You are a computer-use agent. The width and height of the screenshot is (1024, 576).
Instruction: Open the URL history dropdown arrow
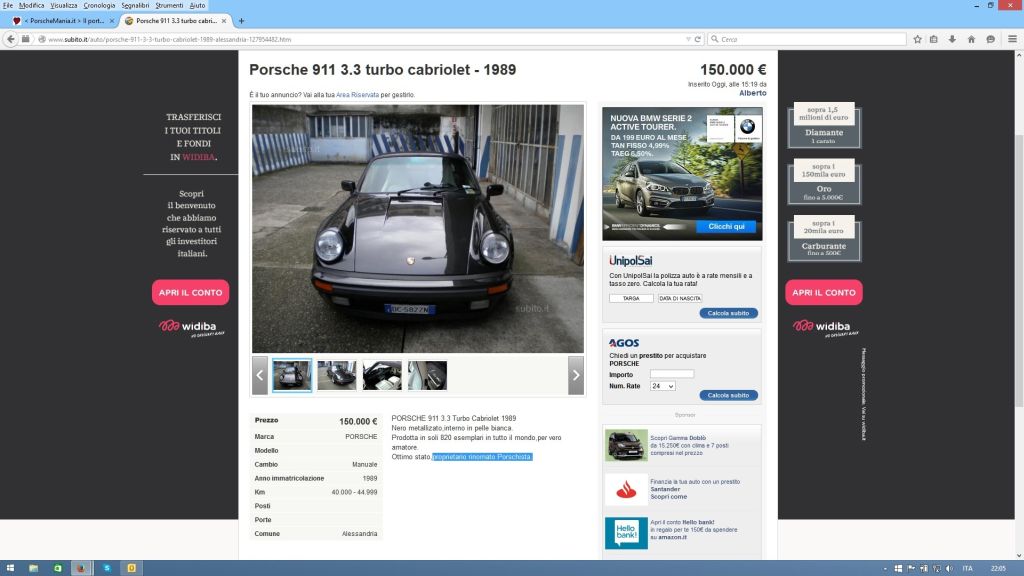click(x=688, y=39)
